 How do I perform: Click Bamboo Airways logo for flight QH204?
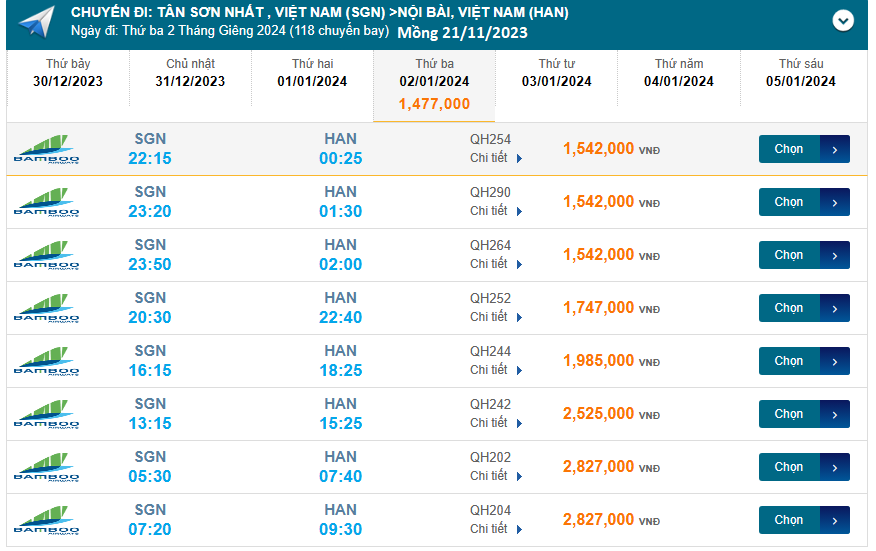(46, 520)
